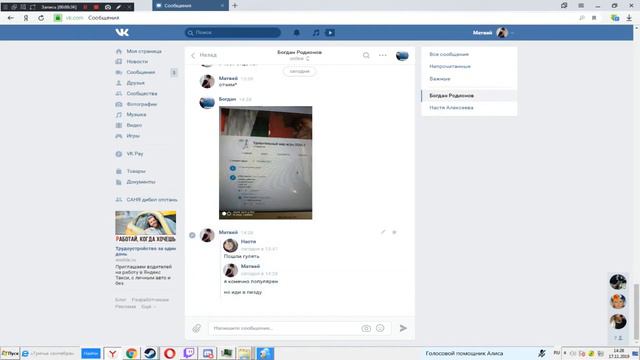Open Steam from the taskbar
Image resolution: width=640 pixels, height=360 pixels.
pos(150,353)
